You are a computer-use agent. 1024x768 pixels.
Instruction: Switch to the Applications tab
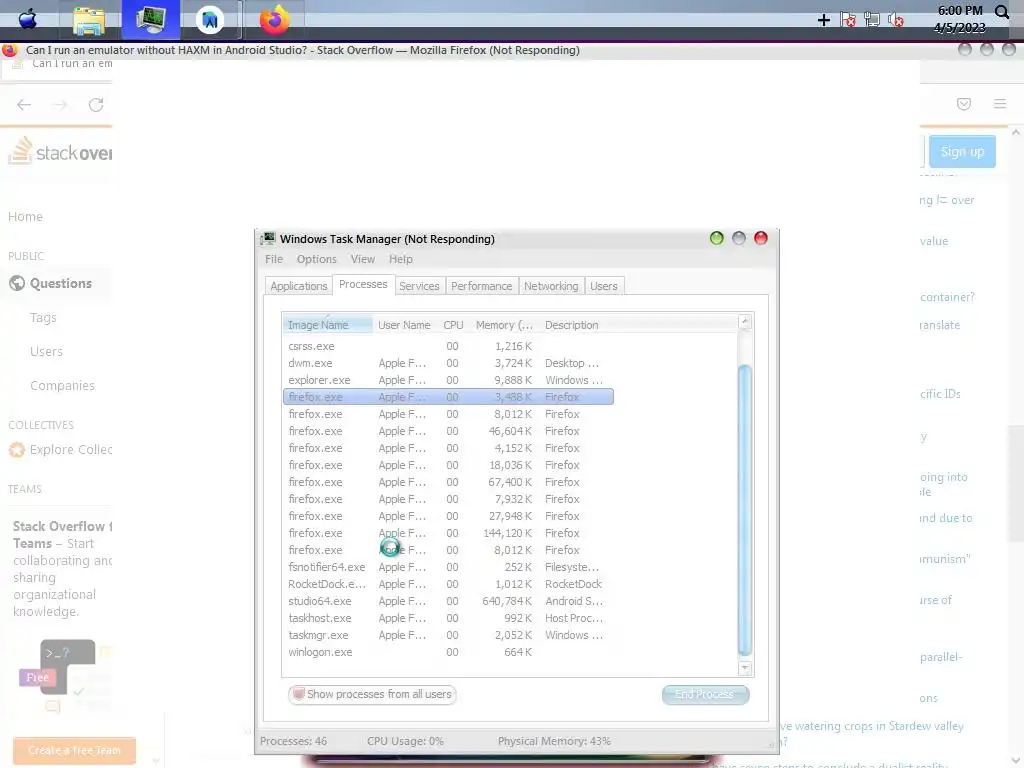click(x=298, y=286)
